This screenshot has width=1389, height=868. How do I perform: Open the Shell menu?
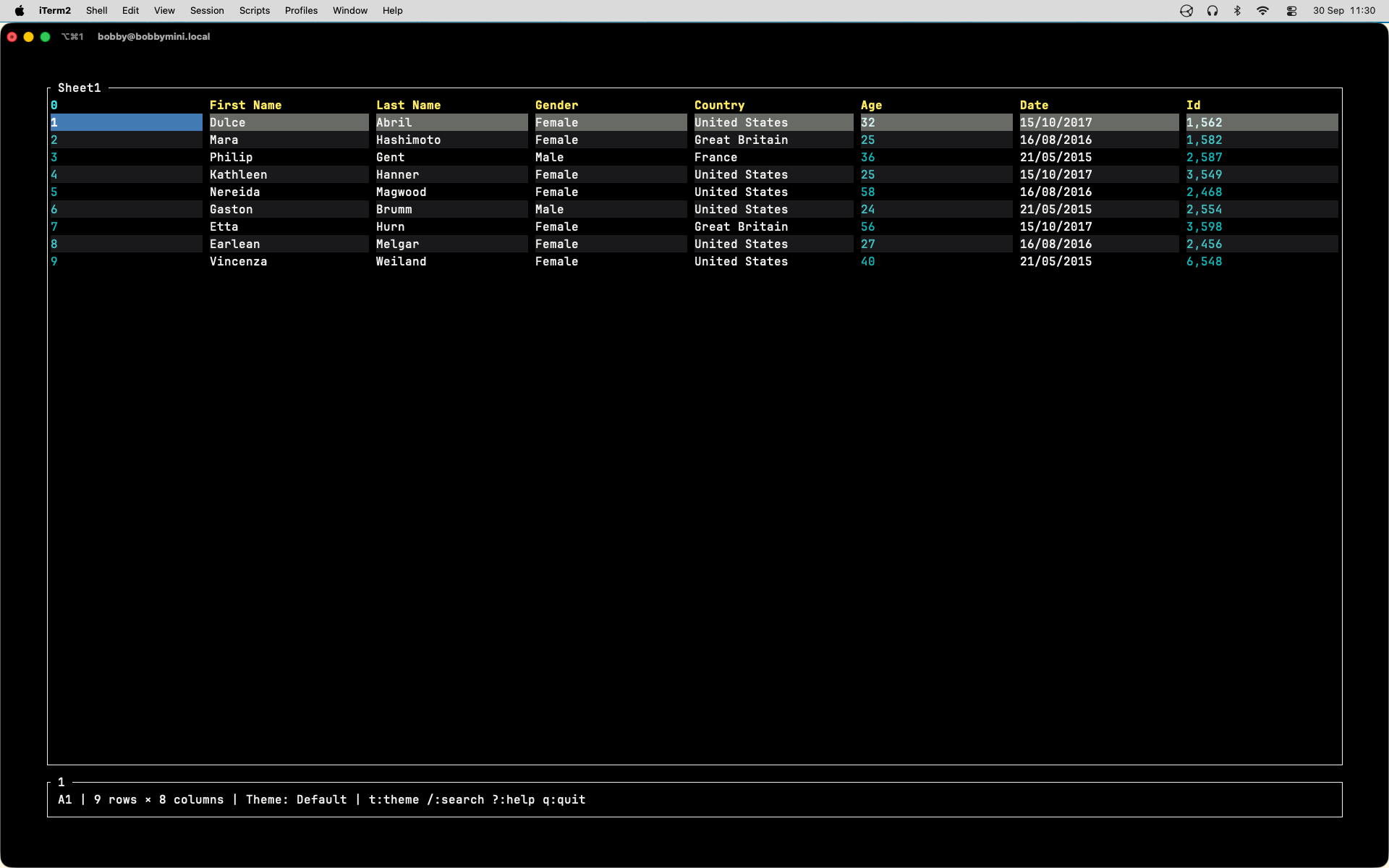96,11
